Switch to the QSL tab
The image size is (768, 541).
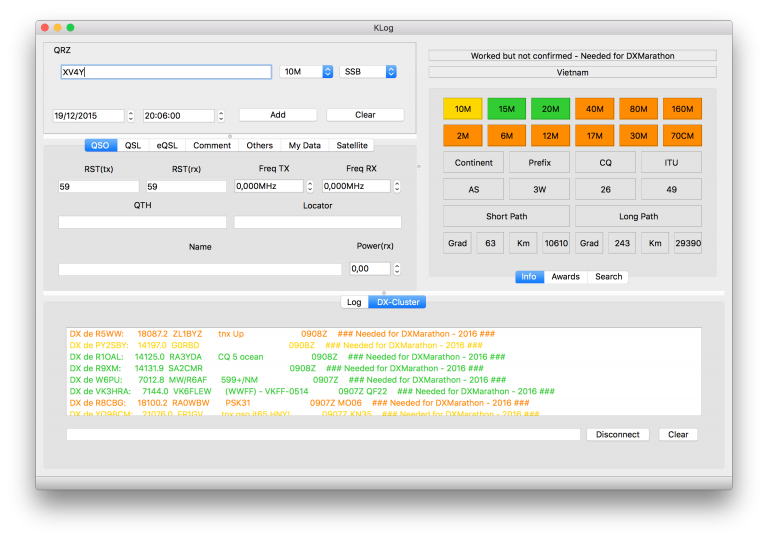pyautogui.click(x=133, y=145)
